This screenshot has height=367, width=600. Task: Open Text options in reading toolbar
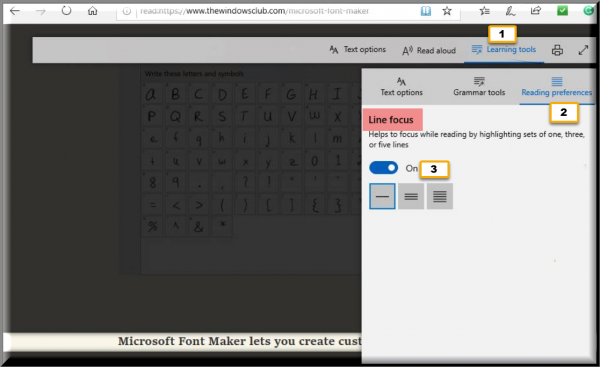358,49
